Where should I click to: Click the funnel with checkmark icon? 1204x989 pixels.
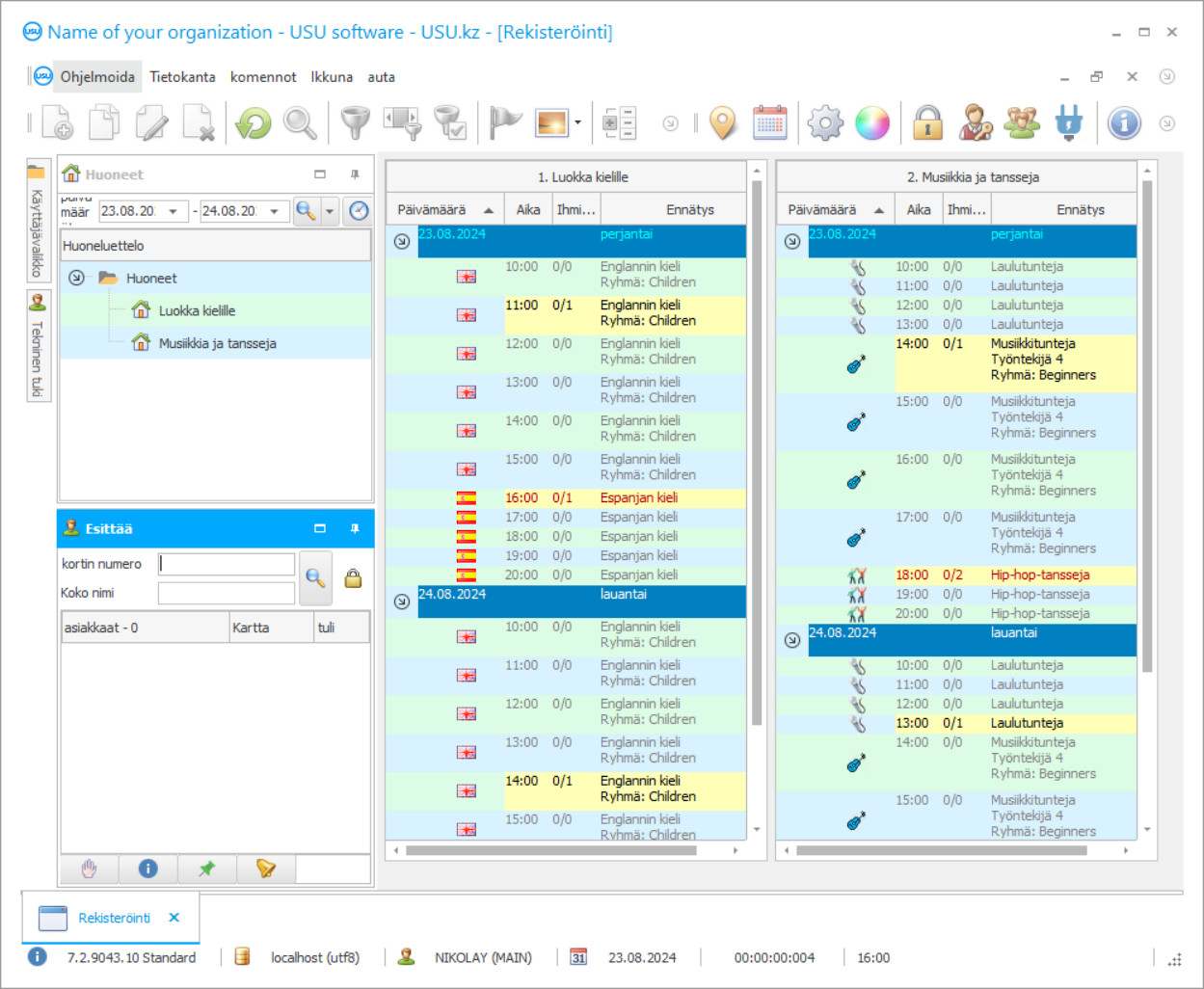click(x=450, y=123)
